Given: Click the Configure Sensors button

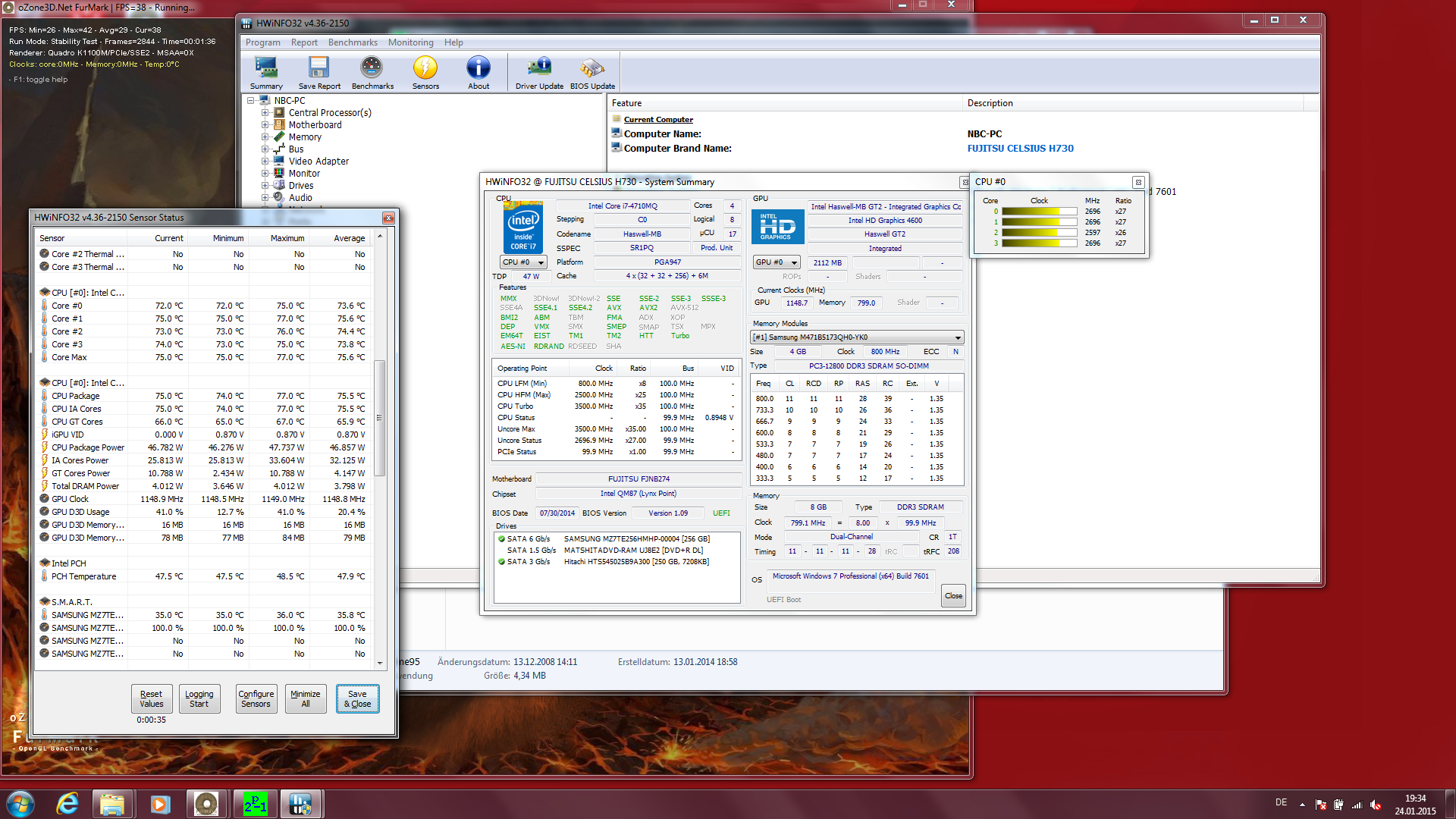Looking at the screenshot, I should [256, 698].
